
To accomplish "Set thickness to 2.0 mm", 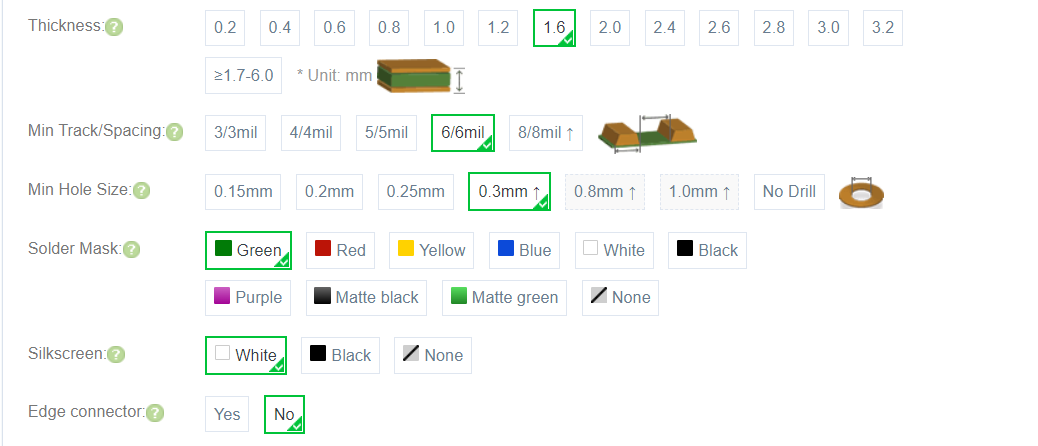I will pos(609,28).
